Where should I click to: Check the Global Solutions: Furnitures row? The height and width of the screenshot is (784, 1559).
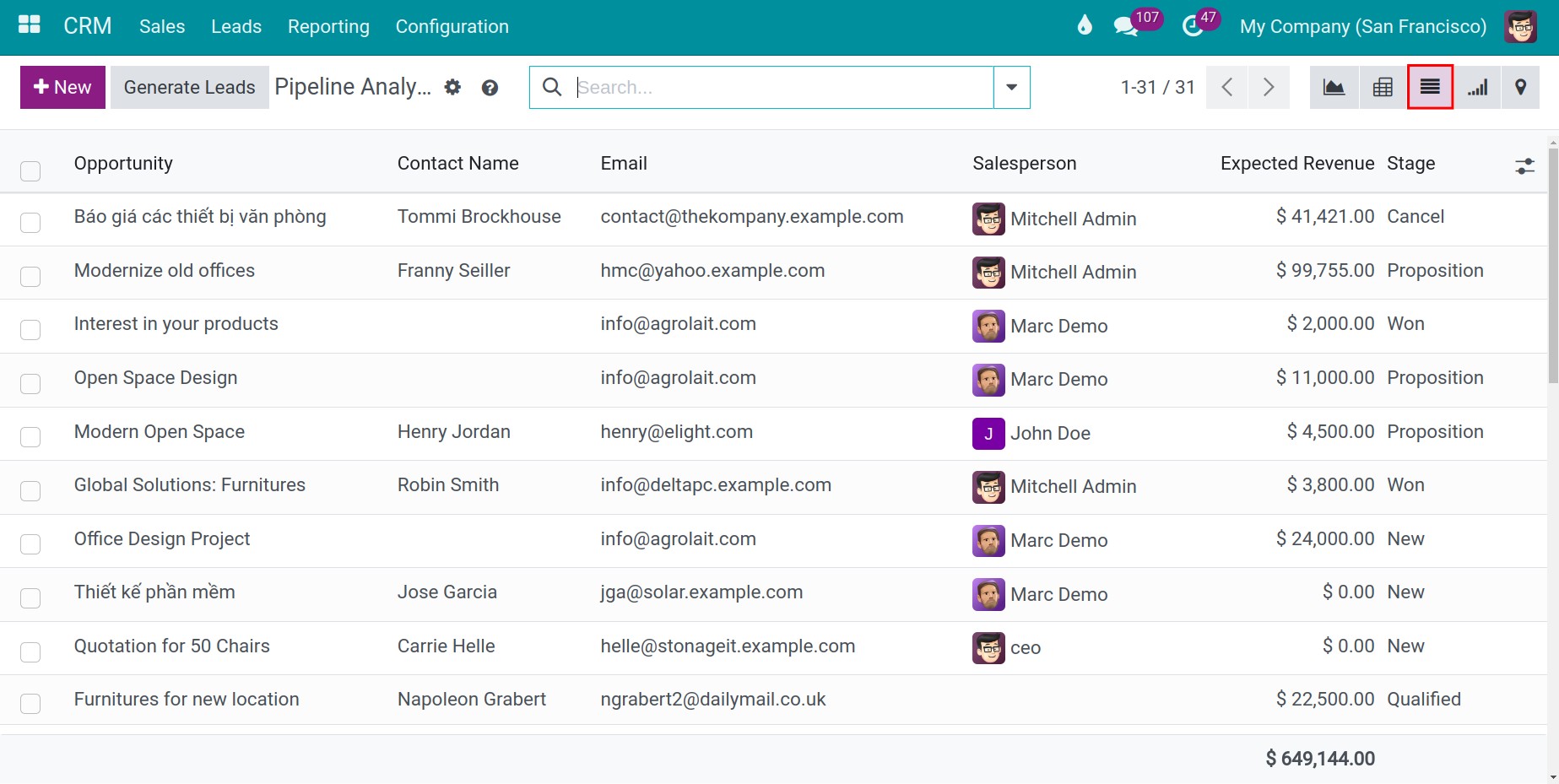[x=30, y=490]
